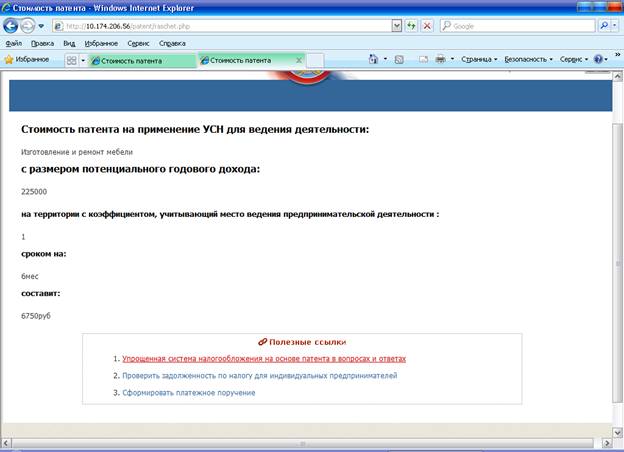The width and height of the screenshot is (624, 452).
Task: Open Quick Tabs grid icon
Action: coord(71,60)
